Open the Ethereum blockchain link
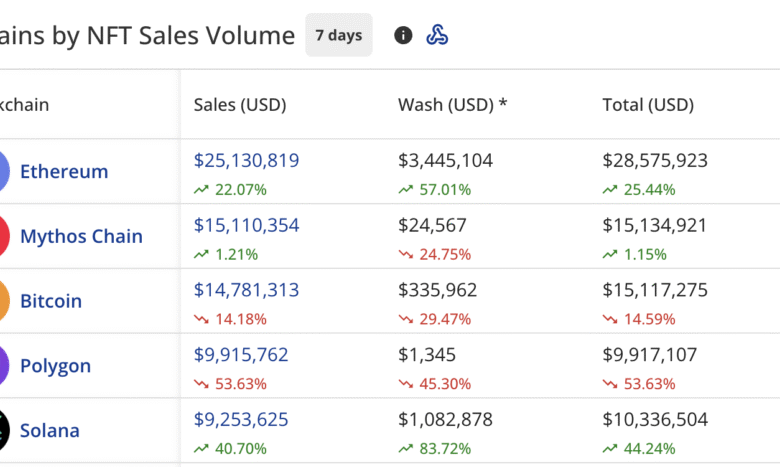The image size is (780, 467). tap(64, 172)
